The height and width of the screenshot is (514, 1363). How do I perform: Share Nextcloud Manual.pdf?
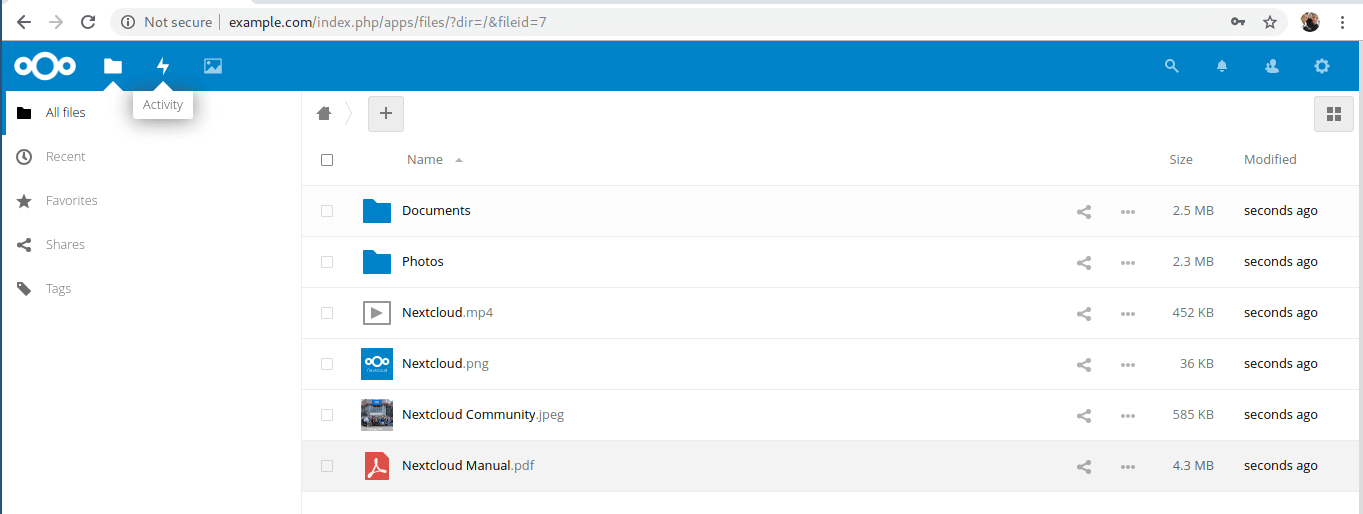coord(1083,466)
